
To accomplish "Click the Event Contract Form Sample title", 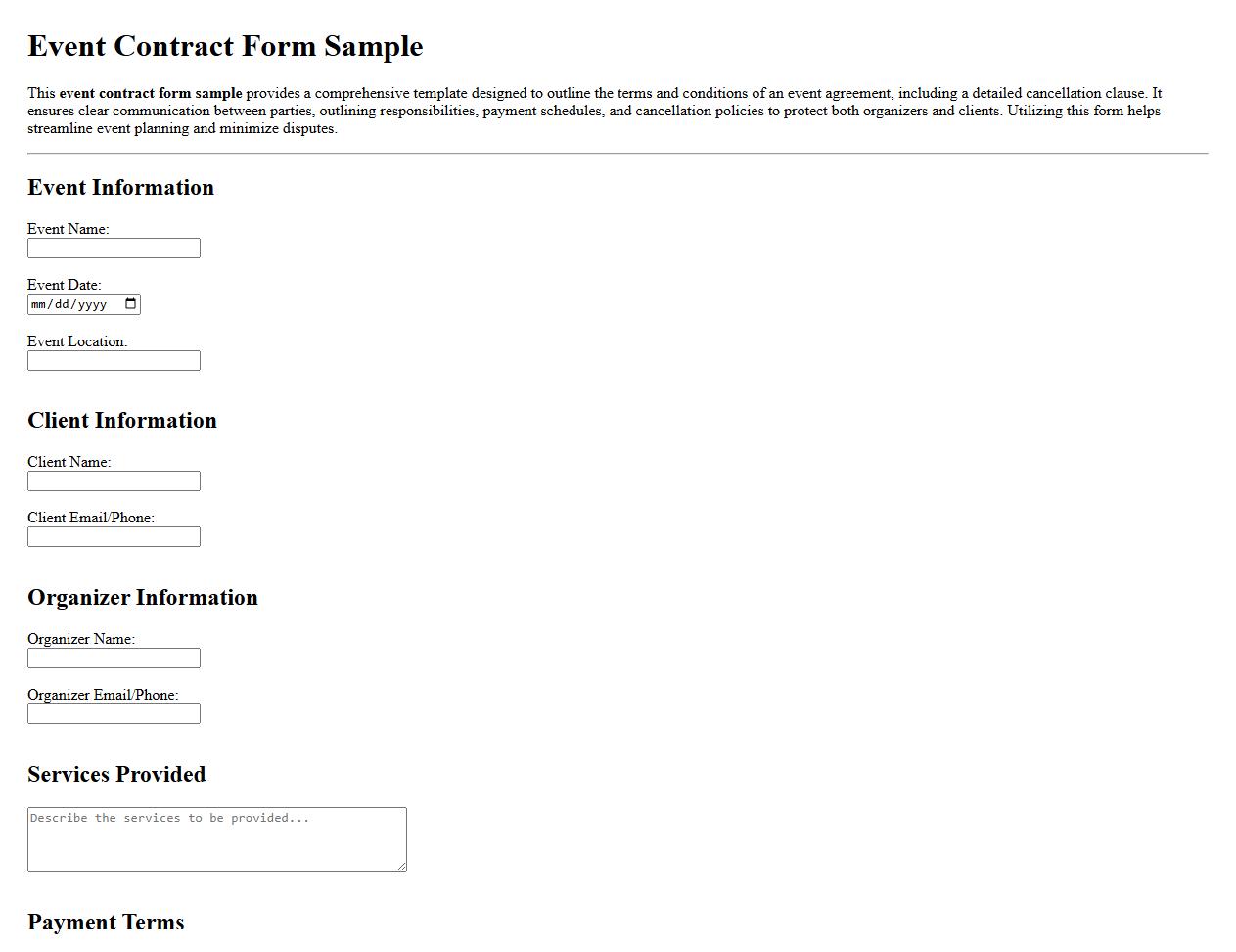I will pyautogui.click(x=225, y=46).
